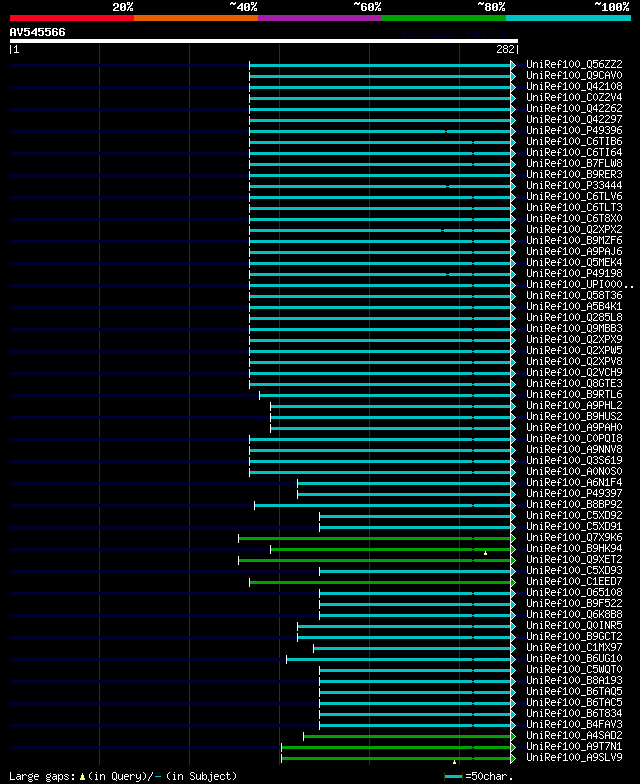
Task: Click the orange ~40% identity legend segment
Action: [196, 18]
